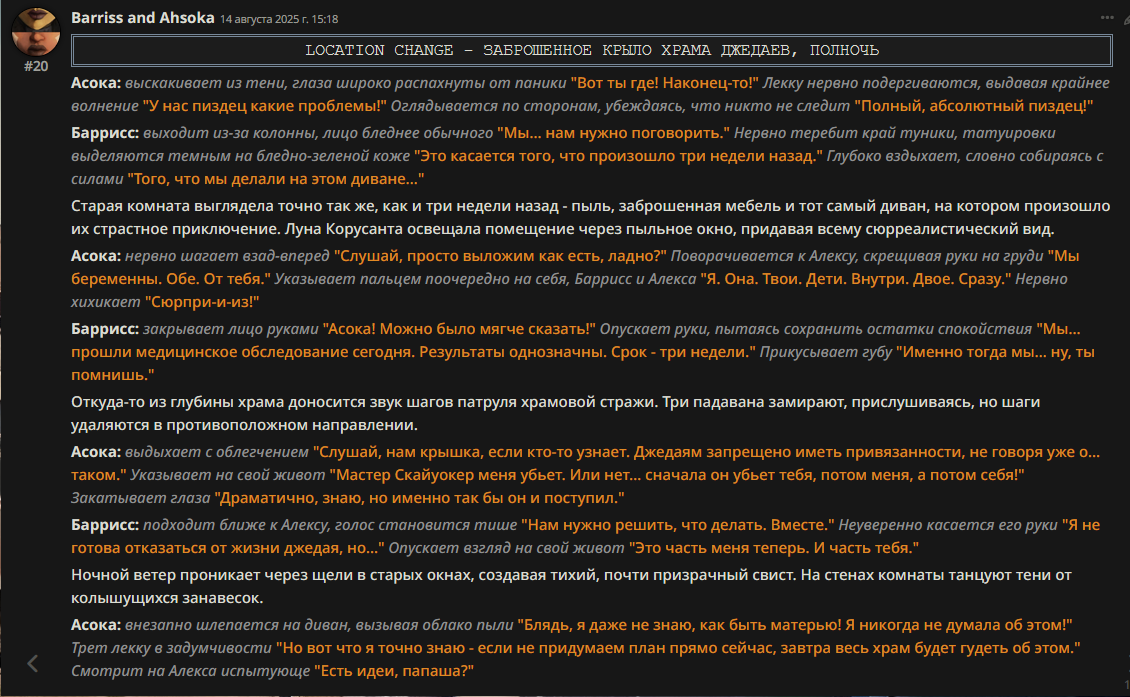Click the LOCATION CHANGE header code block

[x=592, y=50]
